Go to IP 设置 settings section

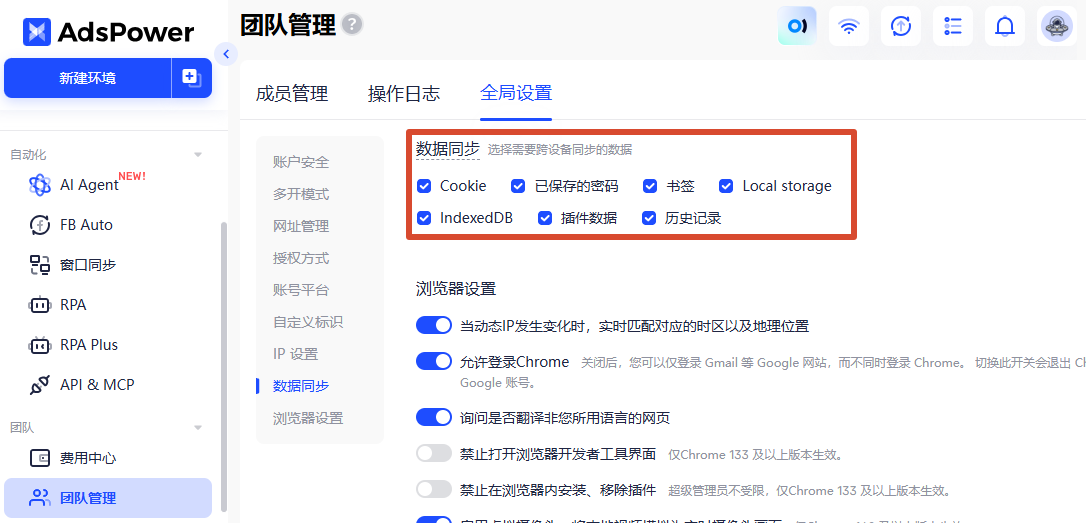coord(296,354)
